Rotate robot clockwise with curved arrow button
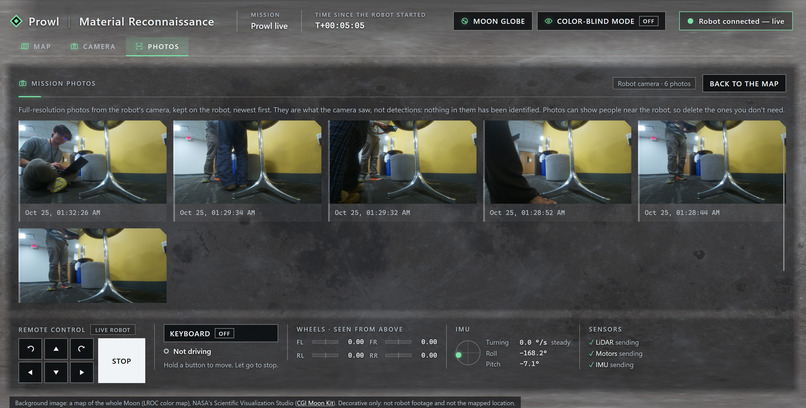806x408 pixels. click(x=82, y=349)
